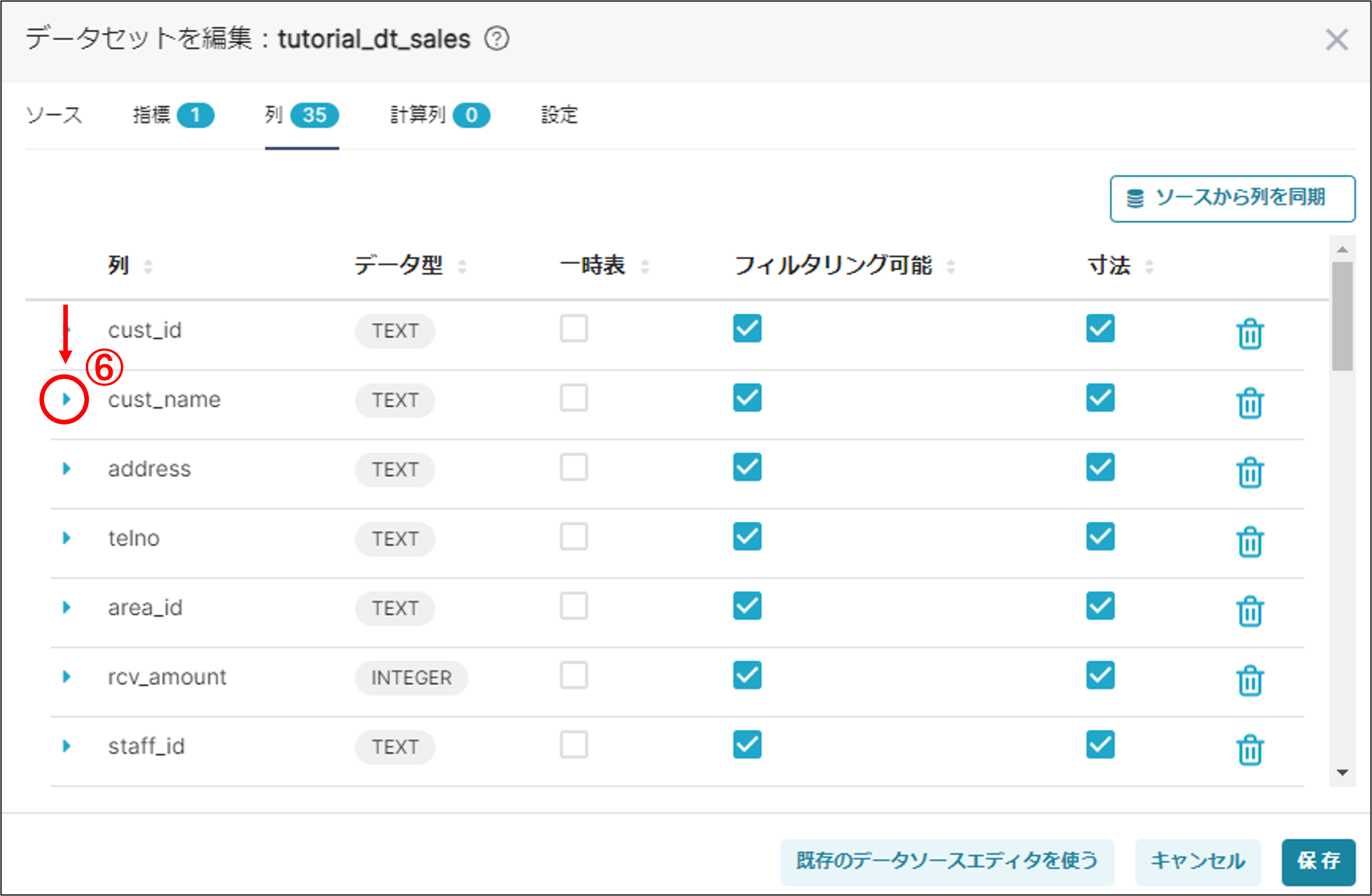Image resolution: width=1372 pixels, height=896 pixels.
Task: Click the cust_id column name
Action: pos(145,330)
